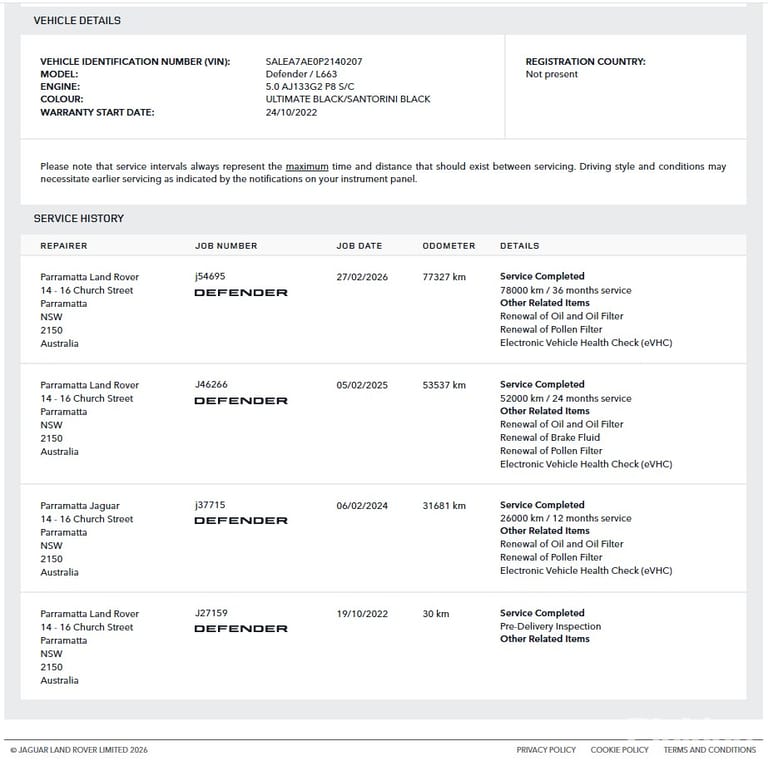The width and height of the screenshot is (768, 761).
Task: Click the VIN value SALEA7AE0P2140207
Action: click(x=314, y=61)
